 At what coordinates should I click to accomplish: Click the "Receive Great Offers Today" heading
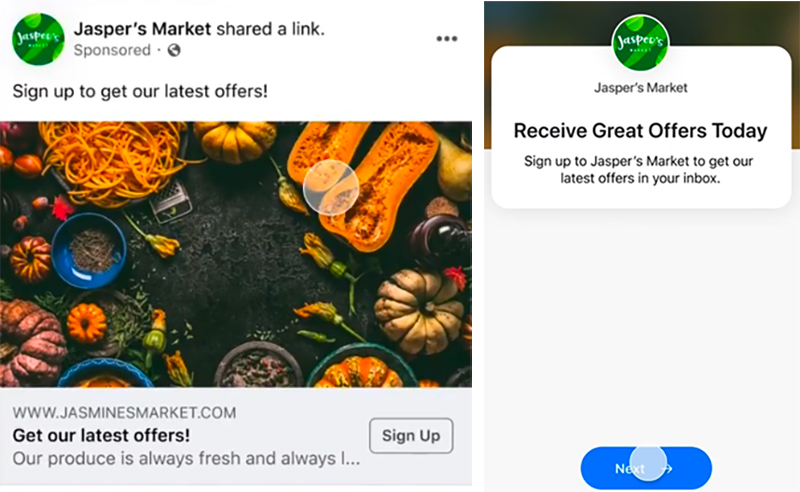click(640, 131)
